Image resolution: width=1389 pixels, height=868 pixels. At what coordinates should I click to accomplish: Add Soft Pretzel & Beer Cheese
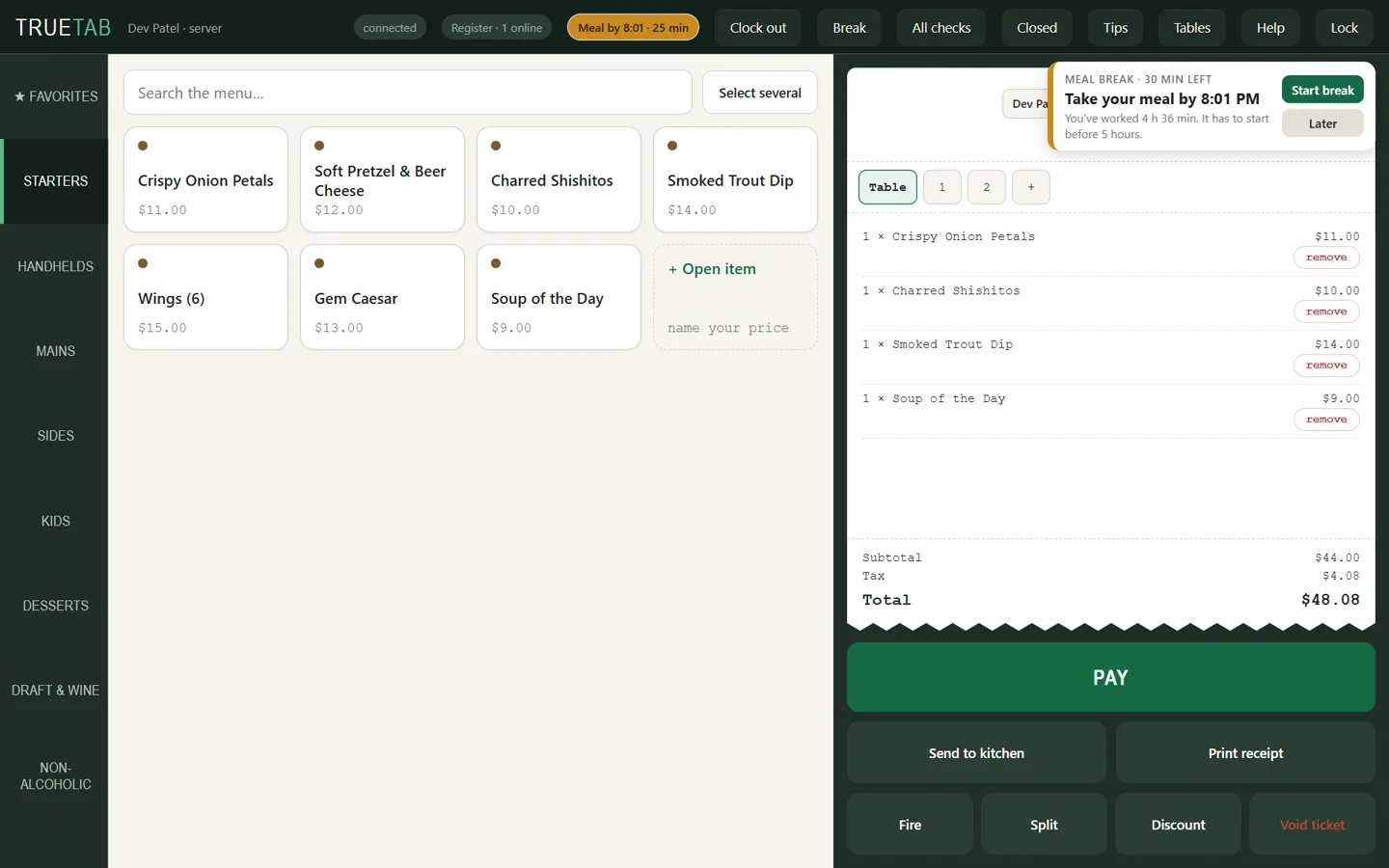(x=382, y=179)
